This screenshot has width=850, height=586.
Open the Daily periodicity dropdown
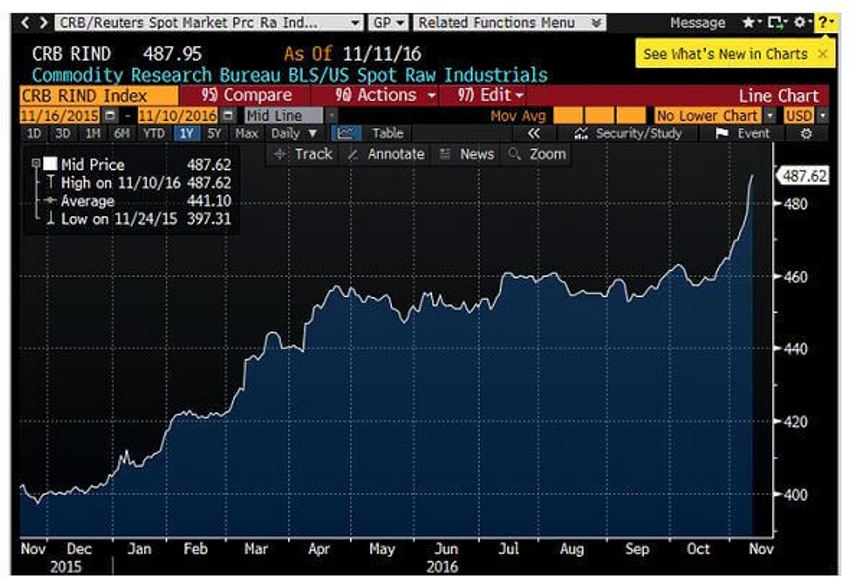(x=294, y=133)
